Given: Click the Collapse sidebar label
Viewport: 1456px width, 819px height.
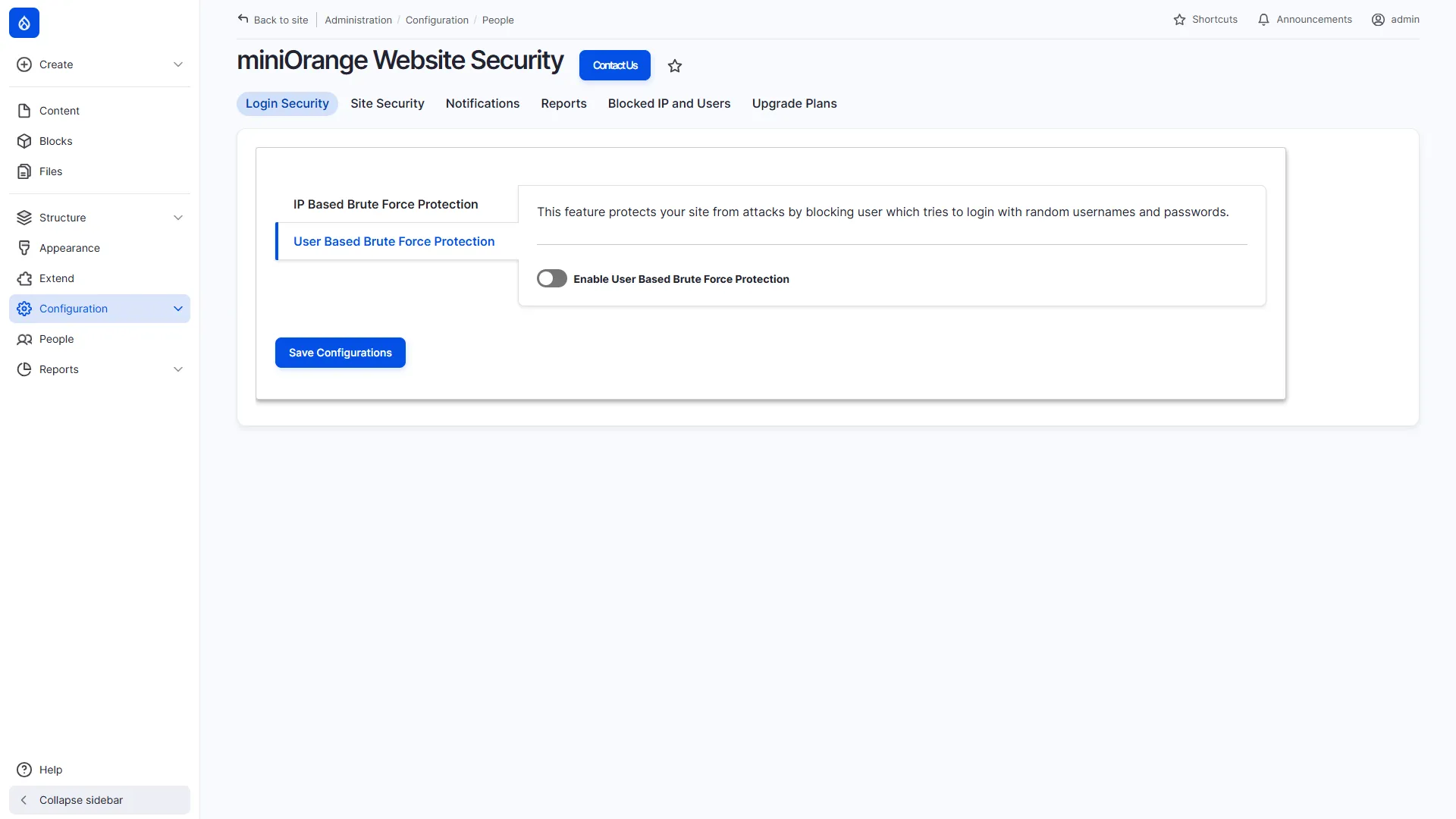Looking at the screenshot, I should click(81, 800).
